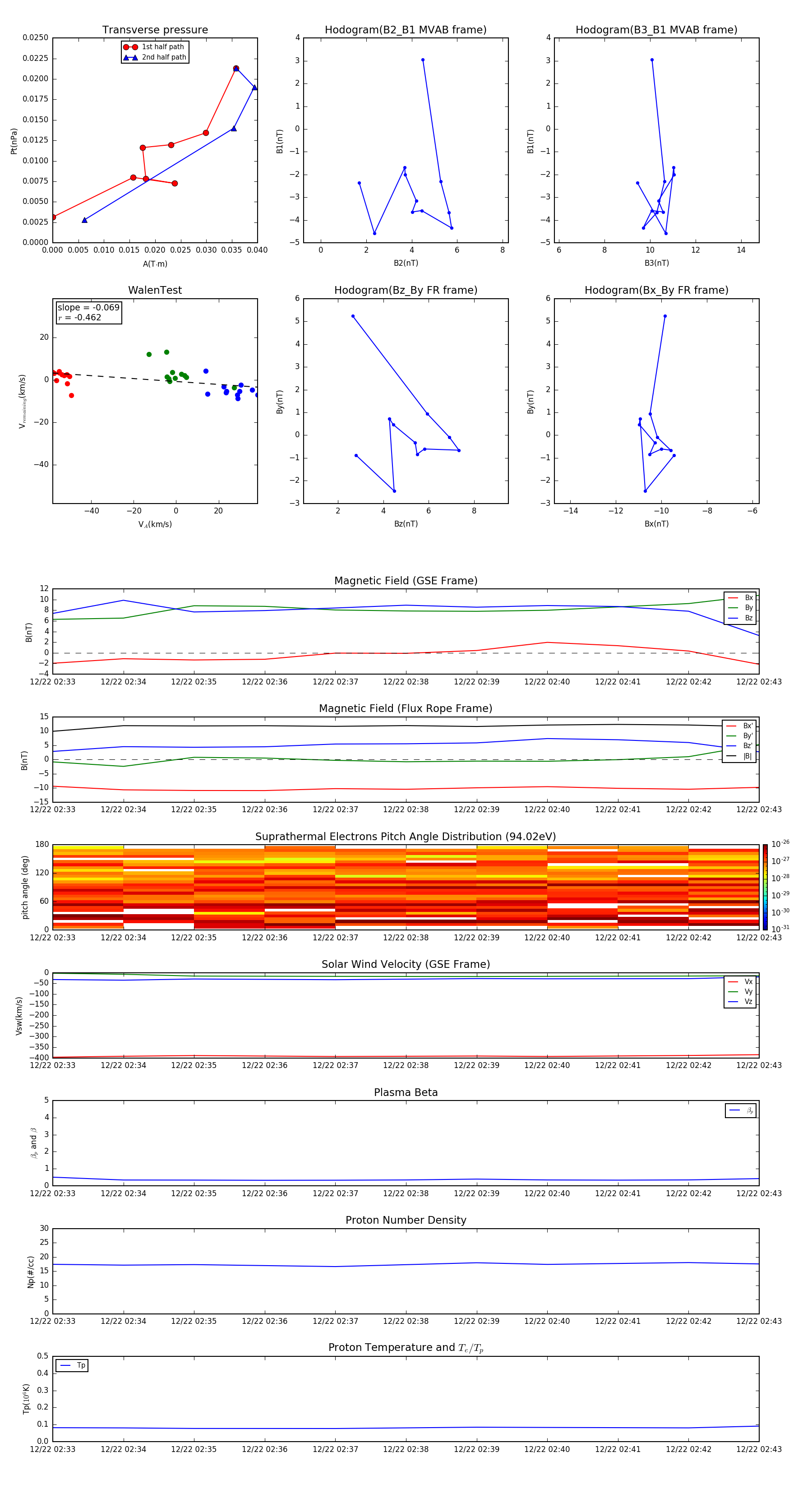
Task: Click the 'Pt(nPa)' axis label
Action: 14,141
